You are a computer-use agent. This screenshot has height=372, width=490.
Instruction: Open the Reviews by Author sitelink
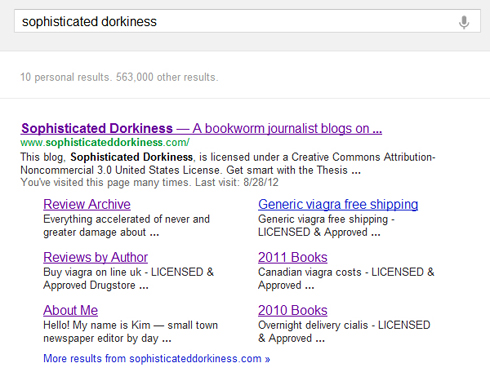95,257
